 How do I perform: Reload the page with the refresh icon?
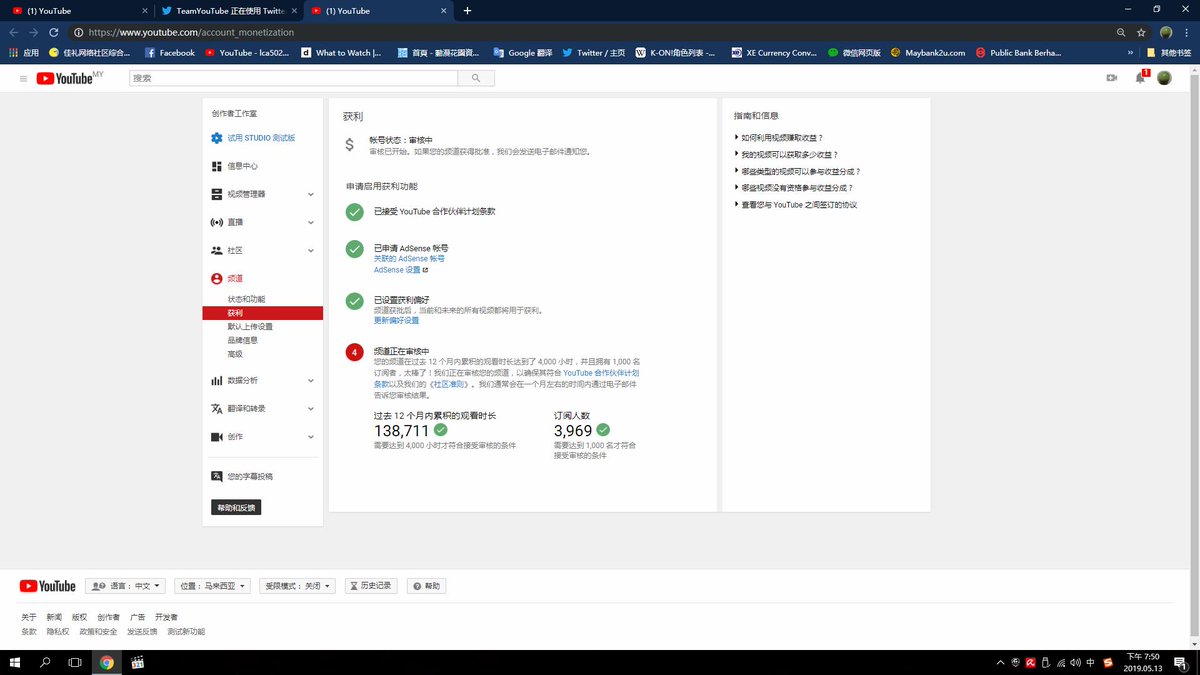pyautogui.click(x=54, y=32)
